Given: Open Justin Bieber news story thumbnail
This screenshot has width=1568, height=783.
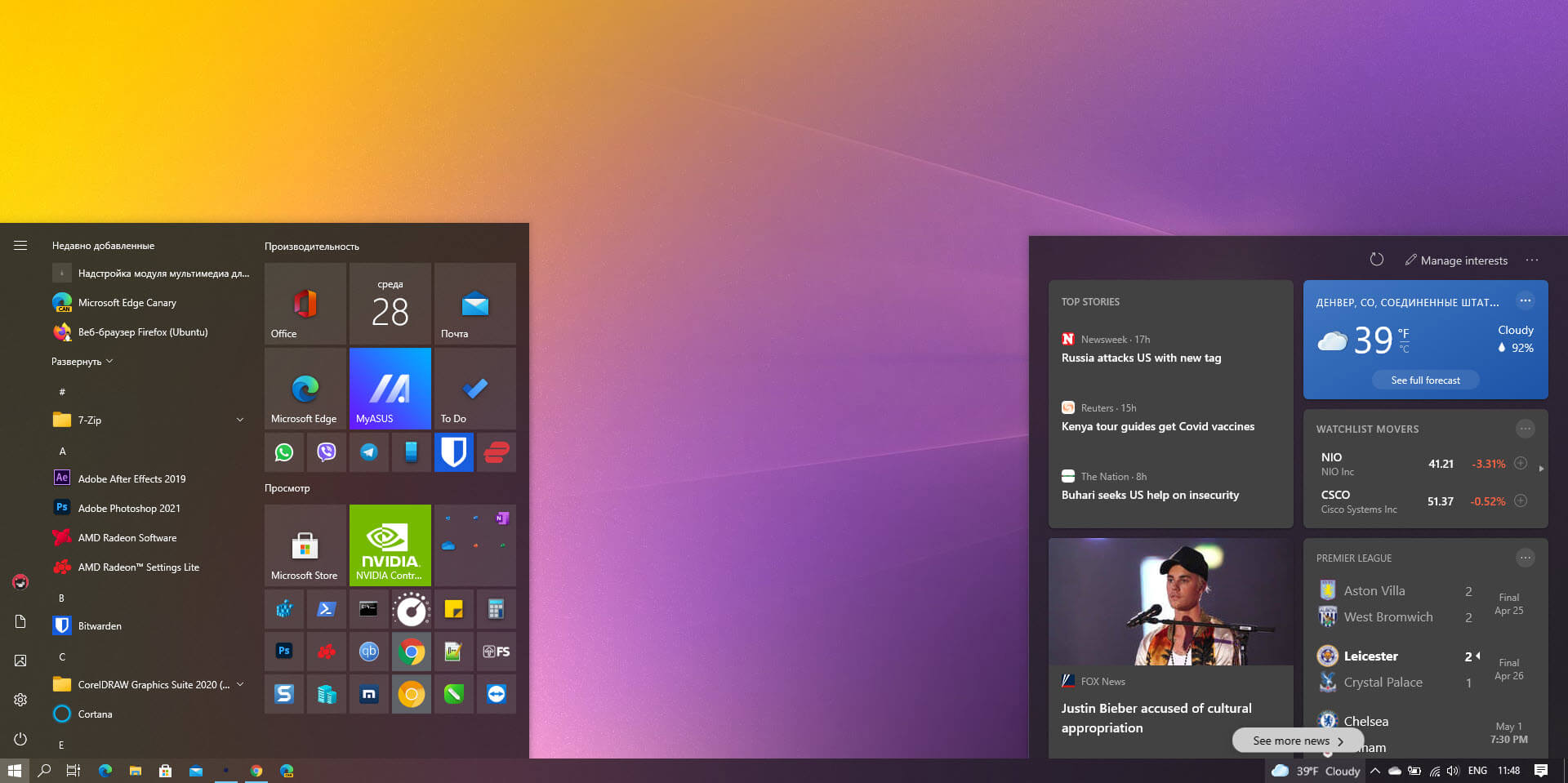Looking at the screenshot, I should click(1171, 602).
